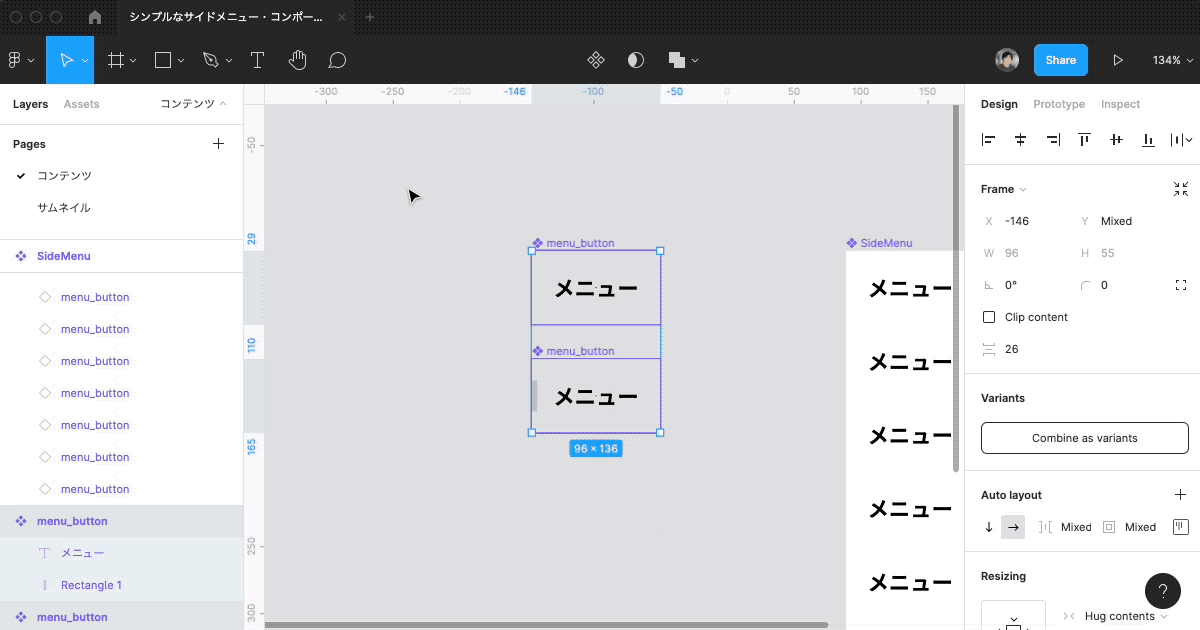Switch to the Prototype tab
The height and width of the screenshot is (630, 1200).
[x=1058, y=104]
